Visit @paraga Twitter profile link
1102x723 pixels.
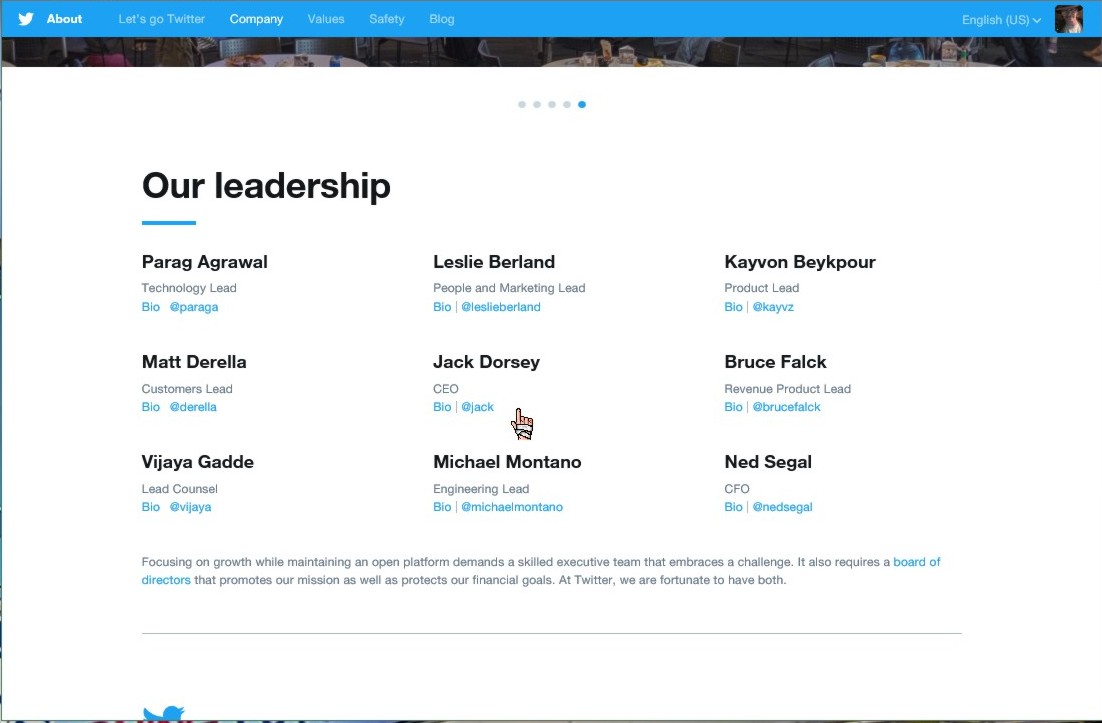[193, 307]
